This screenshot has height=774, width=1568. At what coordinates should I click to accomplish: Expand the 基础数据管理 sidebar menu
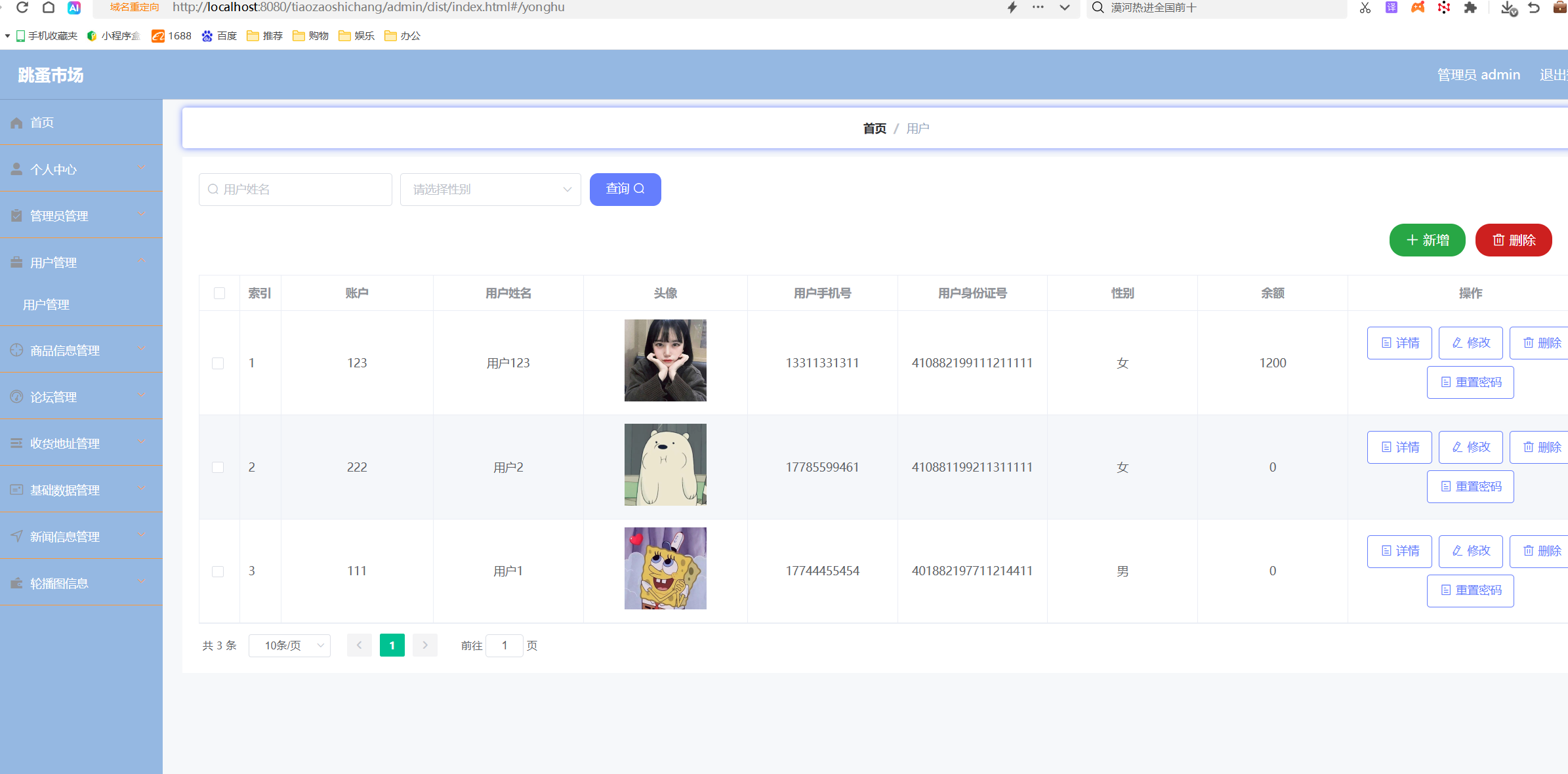[x=81, y=490]
